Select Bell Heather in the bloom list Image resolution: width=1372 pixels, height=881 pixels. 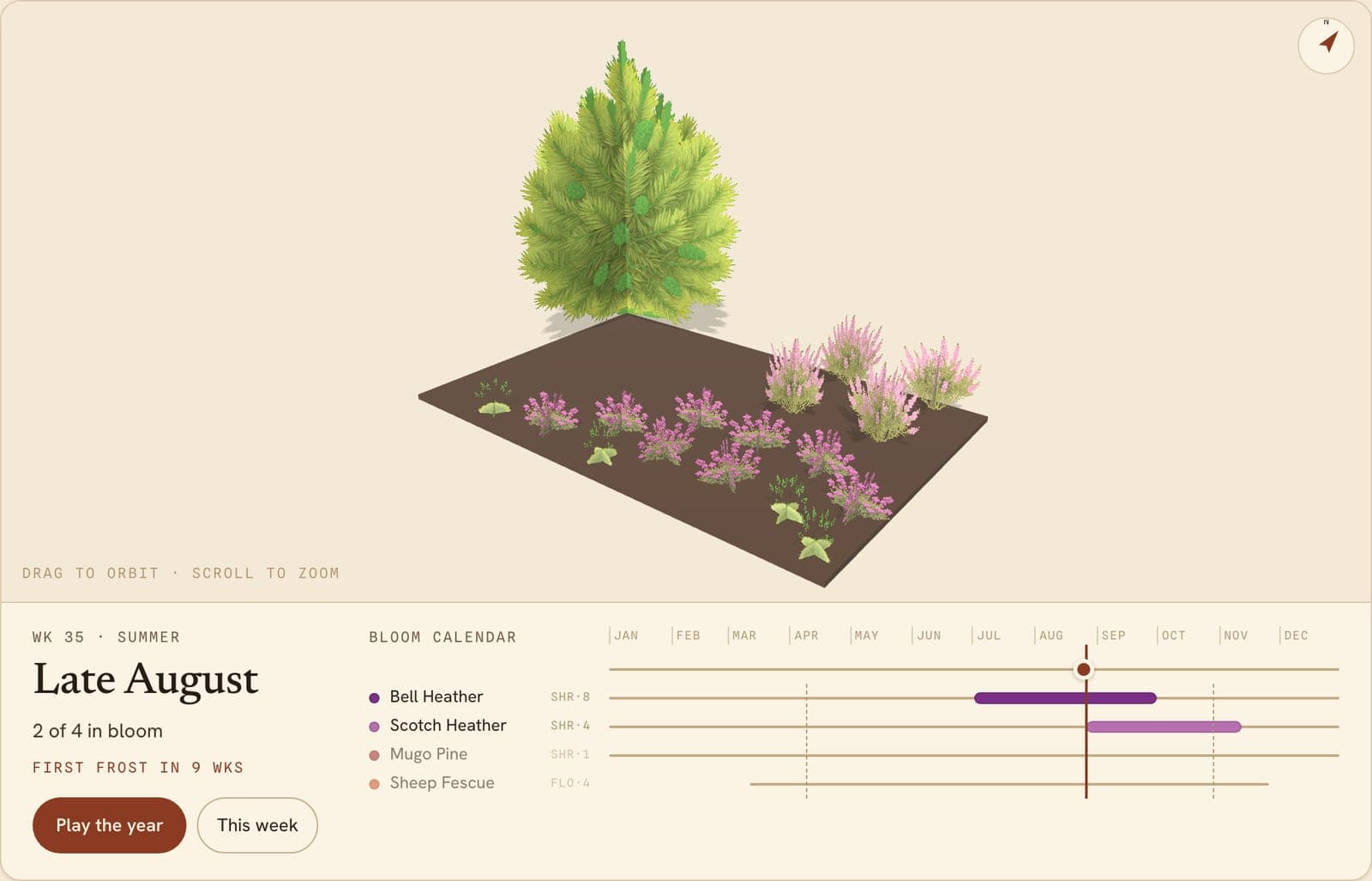point(436,697)
